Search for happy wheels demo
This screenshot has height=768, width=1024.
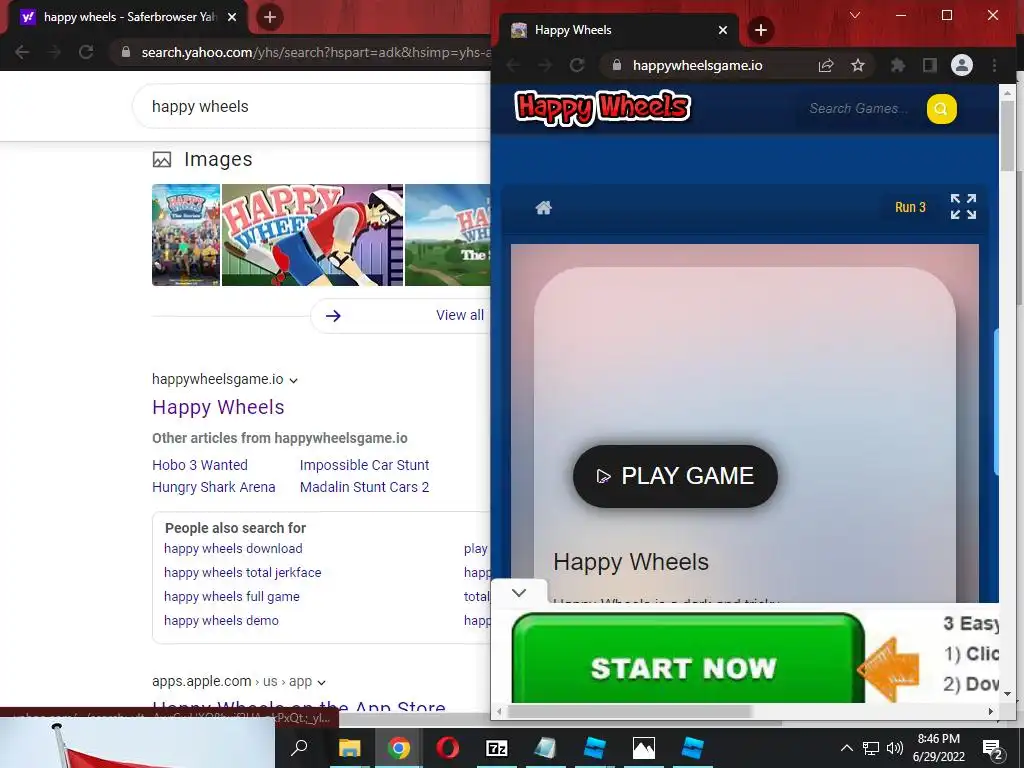(221, 620)
